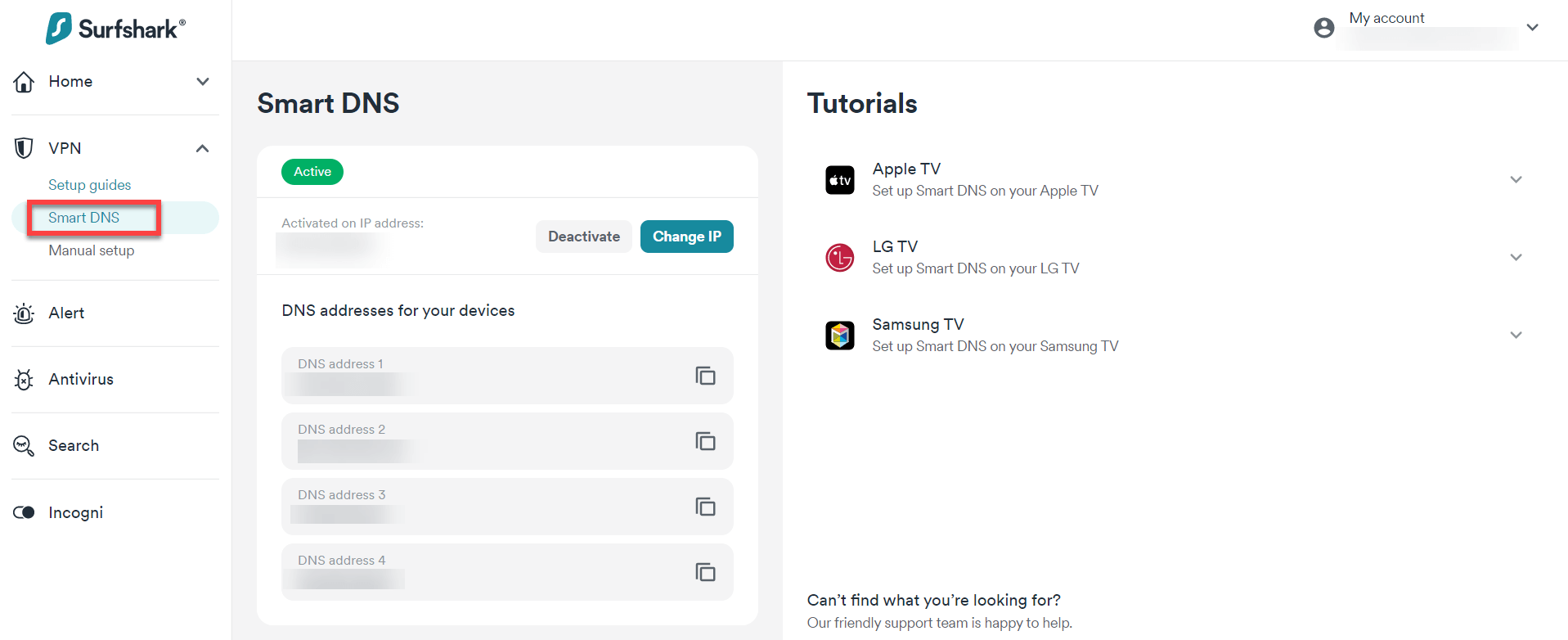Screen dimensions: 1568x640
Task: Click the Apple TV tutorial title
Action: (906, 169)
